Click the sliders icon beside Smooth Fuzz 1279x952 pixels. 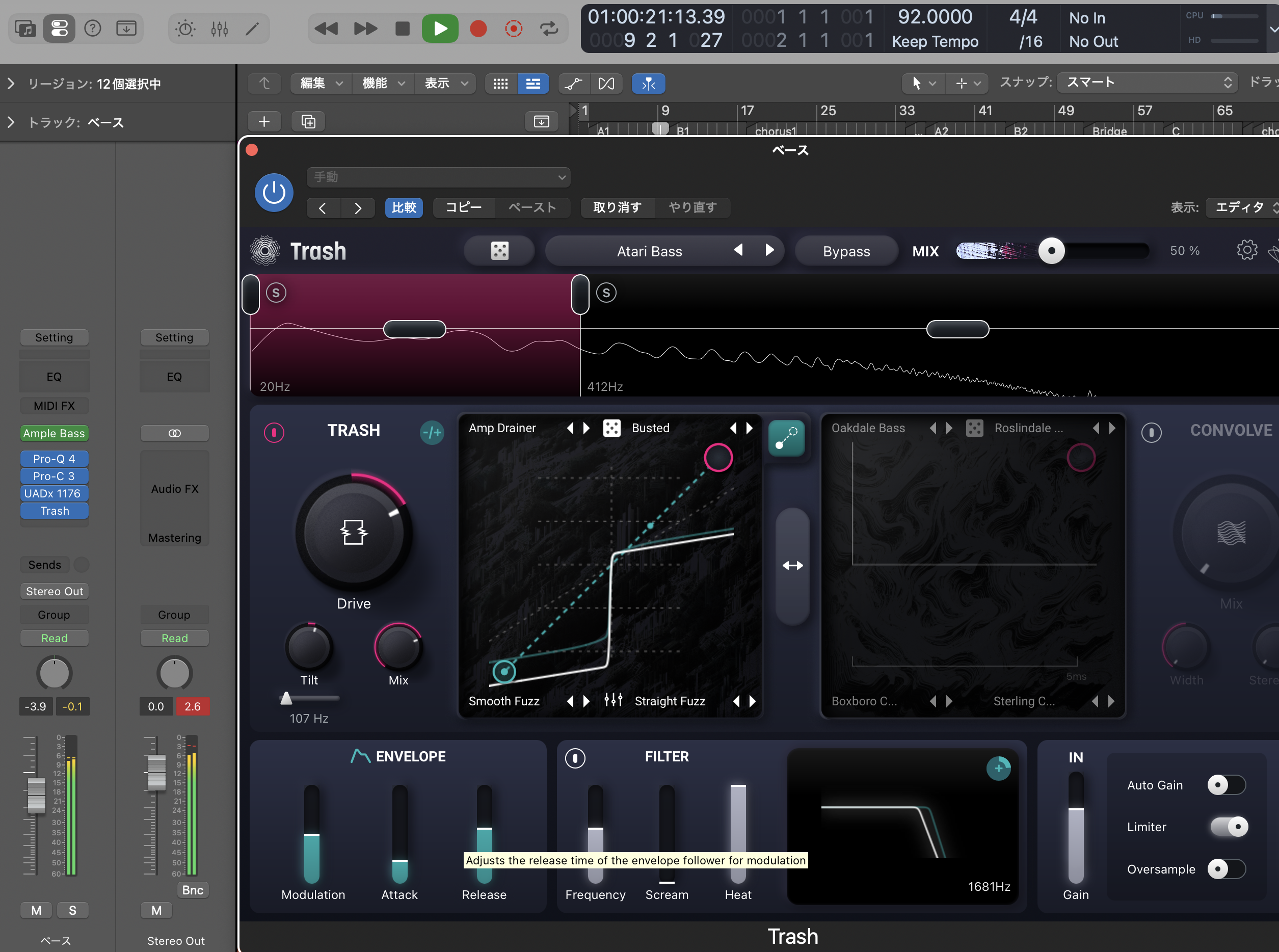(613, 700)
